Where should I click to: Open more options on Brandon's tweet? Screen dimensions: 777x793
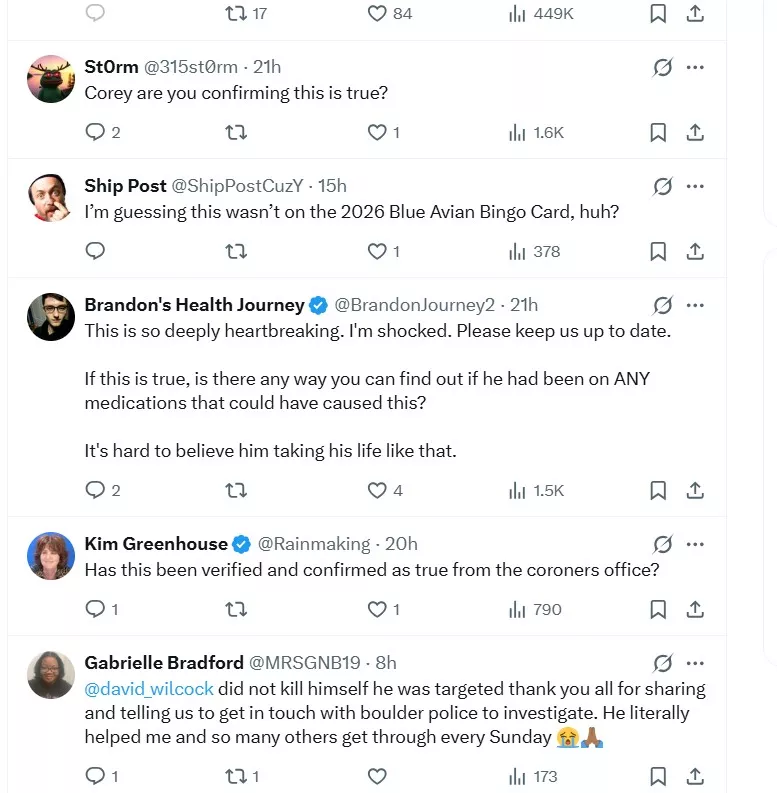pos(695,305)
